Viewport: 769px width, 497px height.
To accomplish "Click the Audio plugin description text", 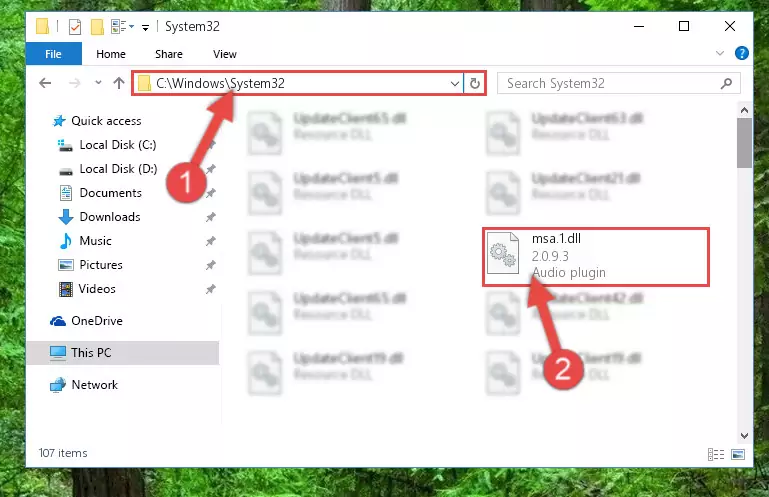I will (x=569, y=272).
